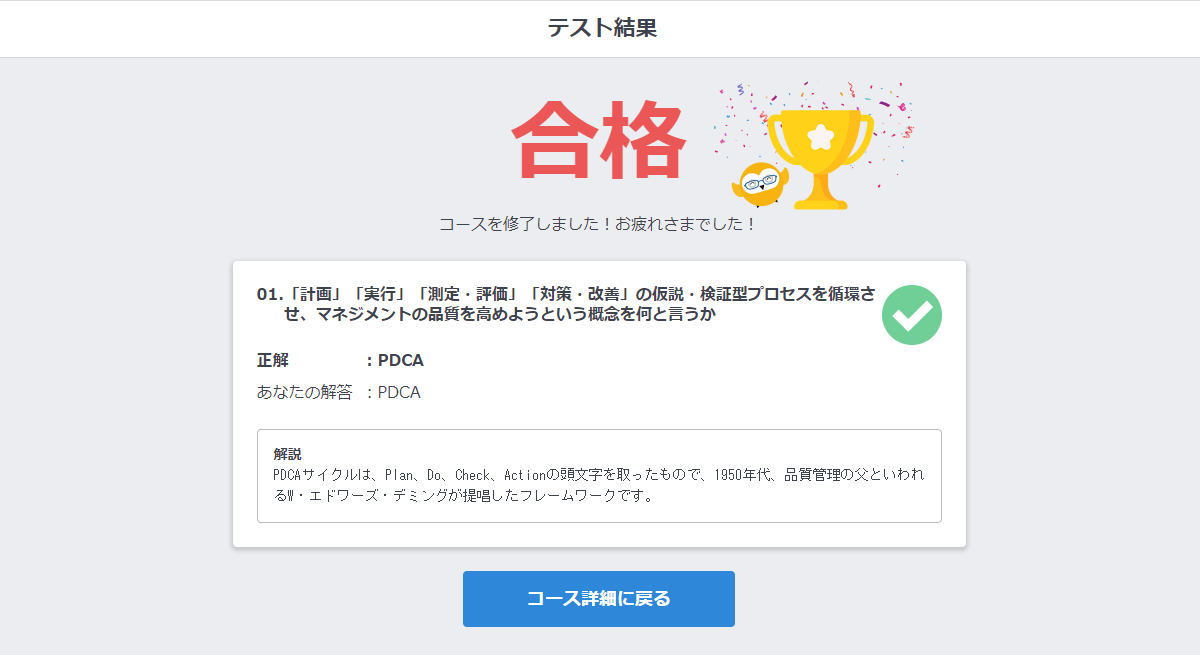Click the コースを修了しました congratulation message
1200x655 pixels.
[598, 224]
